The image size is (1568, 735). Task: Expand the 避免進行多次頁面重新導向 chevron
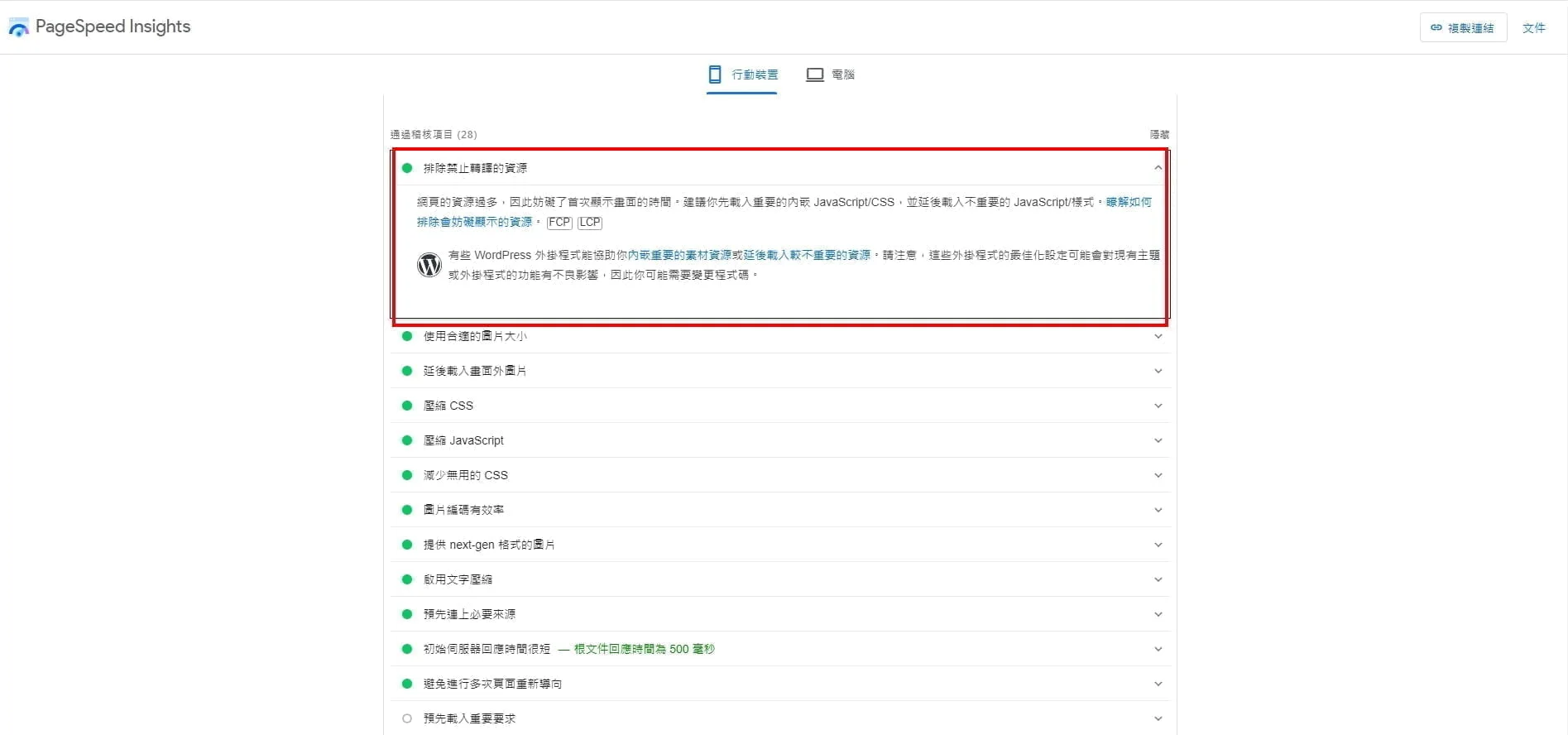[x=1158, y=684]
